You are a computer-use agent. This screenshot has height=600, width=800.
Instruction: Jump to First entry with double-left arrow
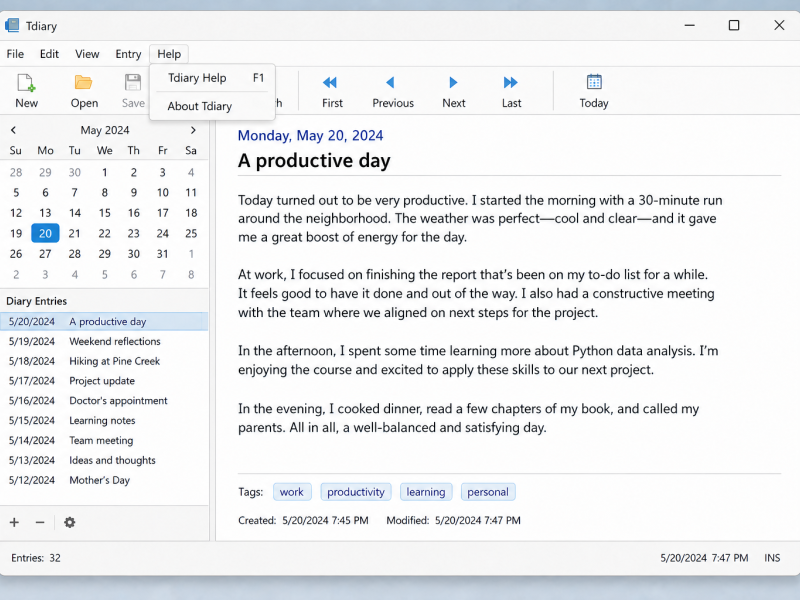pyautogui.click(x=331, y=82)
